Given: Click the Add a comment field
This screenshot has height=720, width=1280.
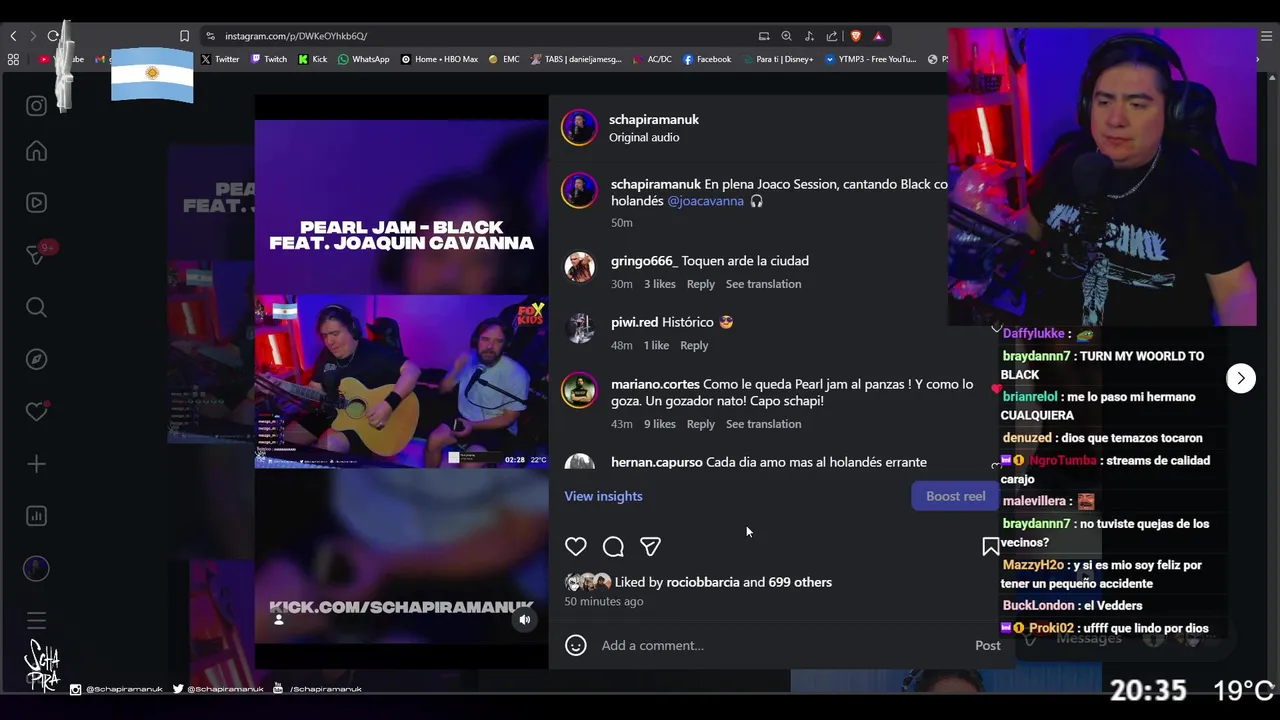Looking at the screenshot, I should click(780, 645).
